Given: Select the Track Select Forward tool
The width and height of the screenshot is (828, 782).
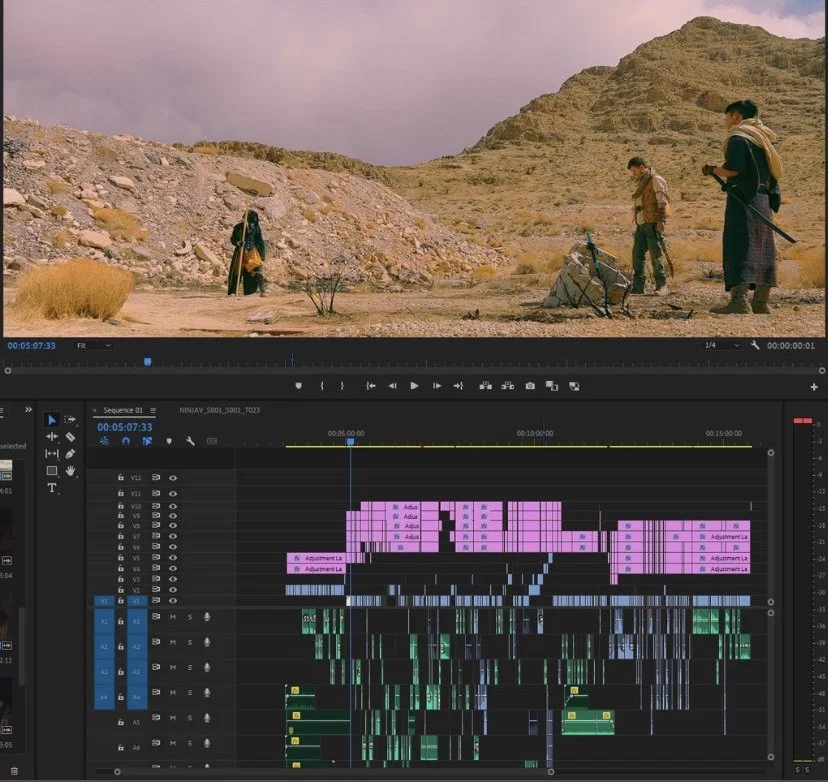Looking at the screenshot, I should [70, 420].
